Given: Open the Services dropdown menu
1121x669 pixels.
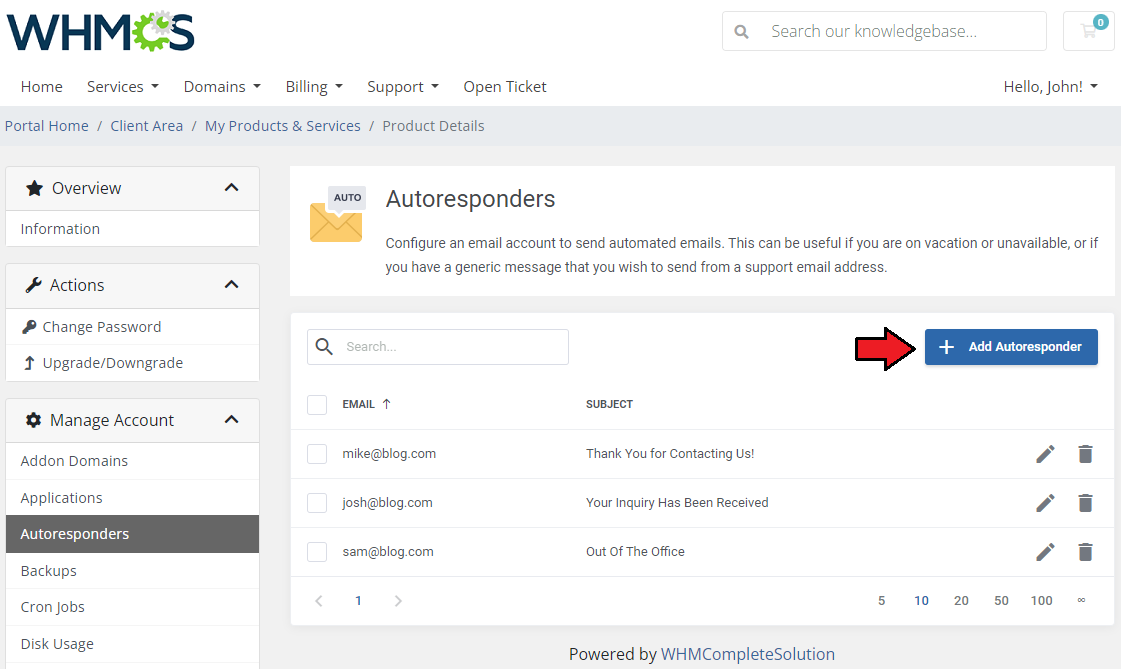Looking at the screenshot, I should (x=123, y=86).
